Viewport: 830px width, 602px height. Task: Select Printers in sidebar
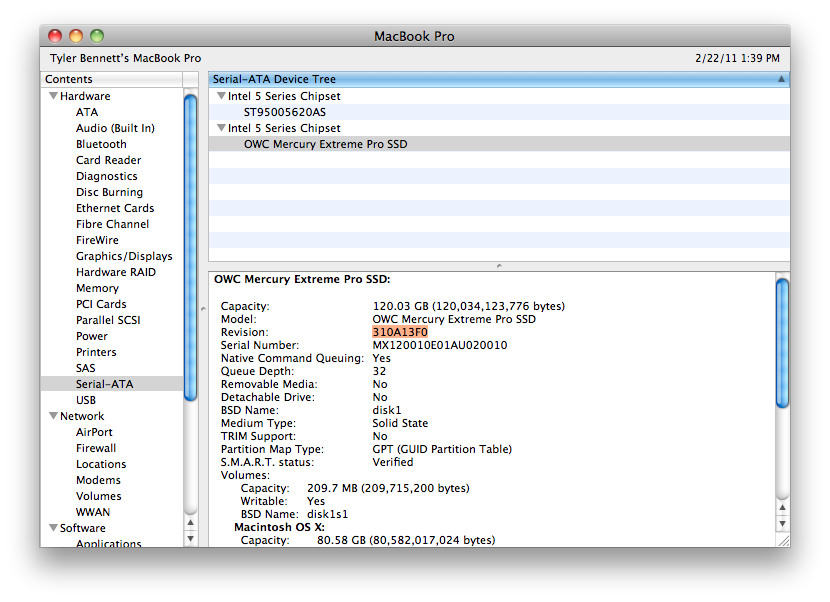pos(96,352)
